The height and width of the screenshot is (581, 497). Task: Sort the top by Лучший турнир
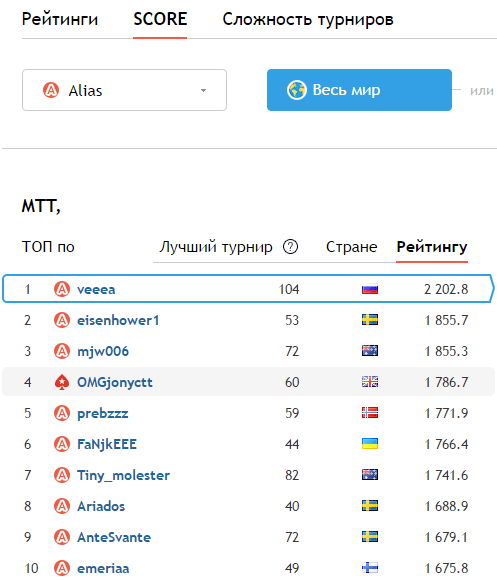216,247
